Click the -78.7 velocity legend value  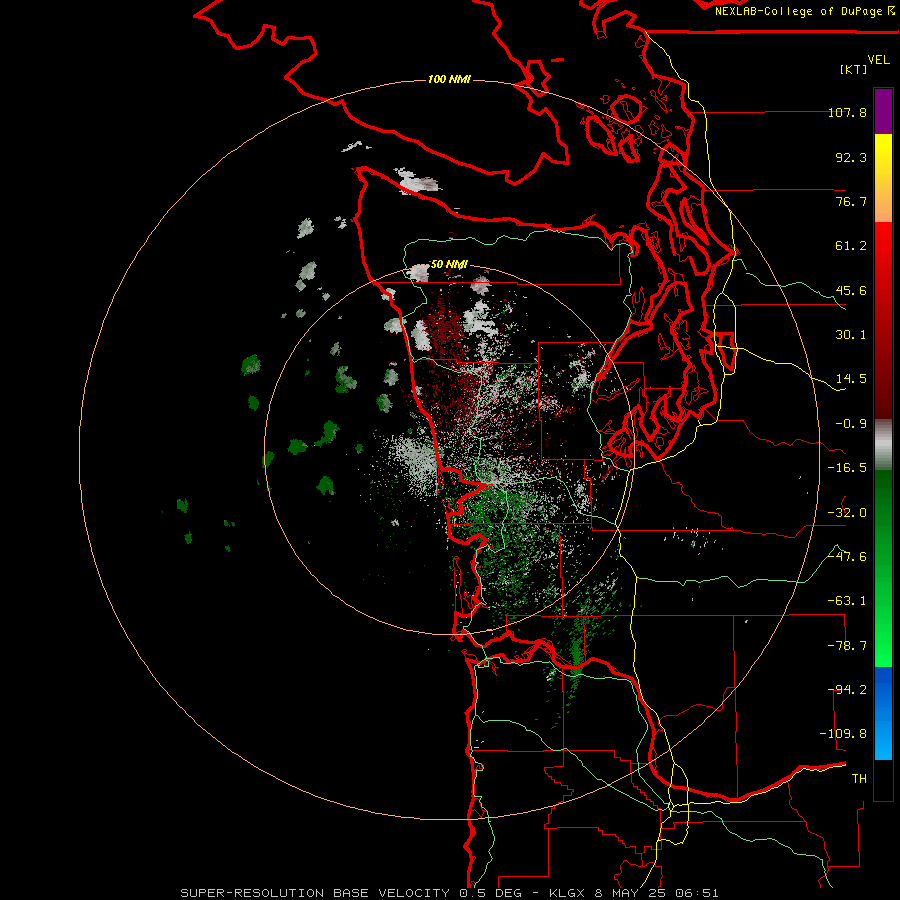(847, 646)
